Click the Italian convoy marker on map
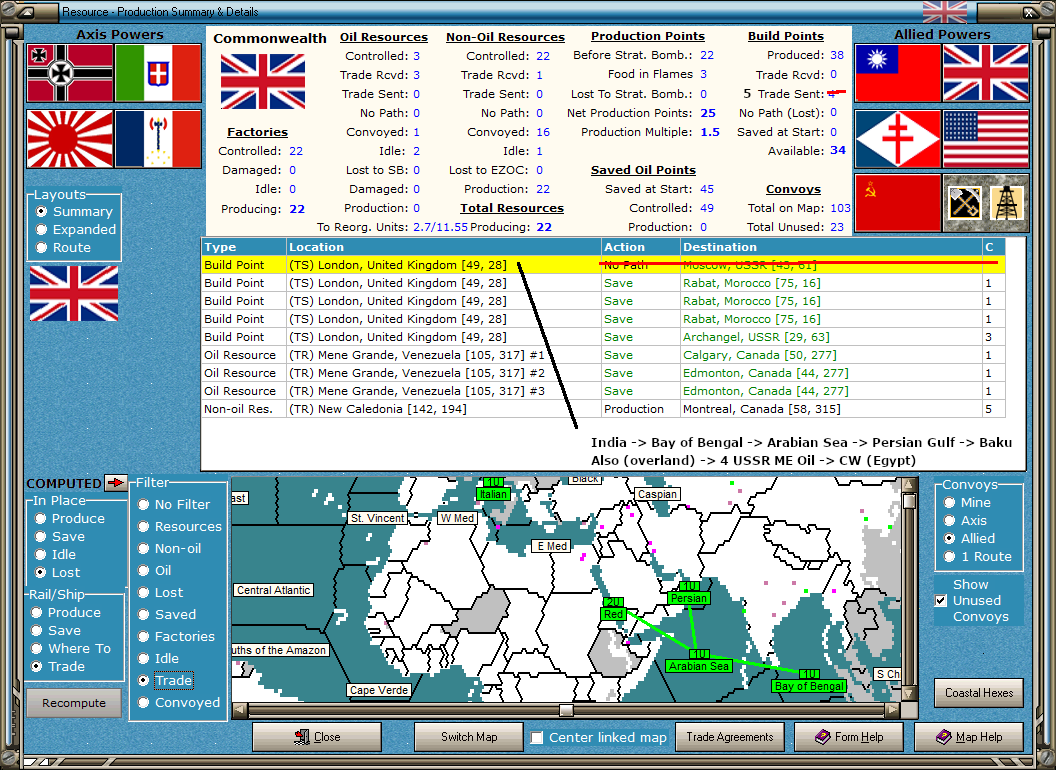This screenshot has height=770, width=1056. pyautogui.click(x=493, y=494)
